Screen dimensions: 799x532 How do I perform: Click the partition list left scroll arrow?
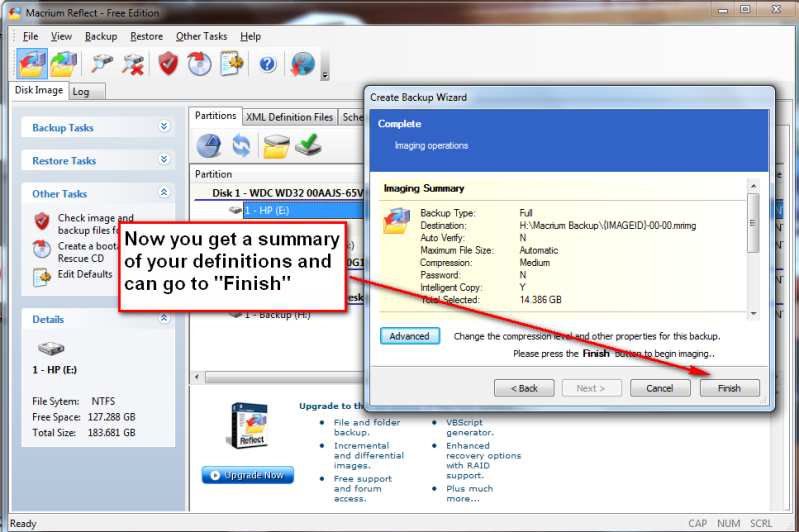coord(197,378)
